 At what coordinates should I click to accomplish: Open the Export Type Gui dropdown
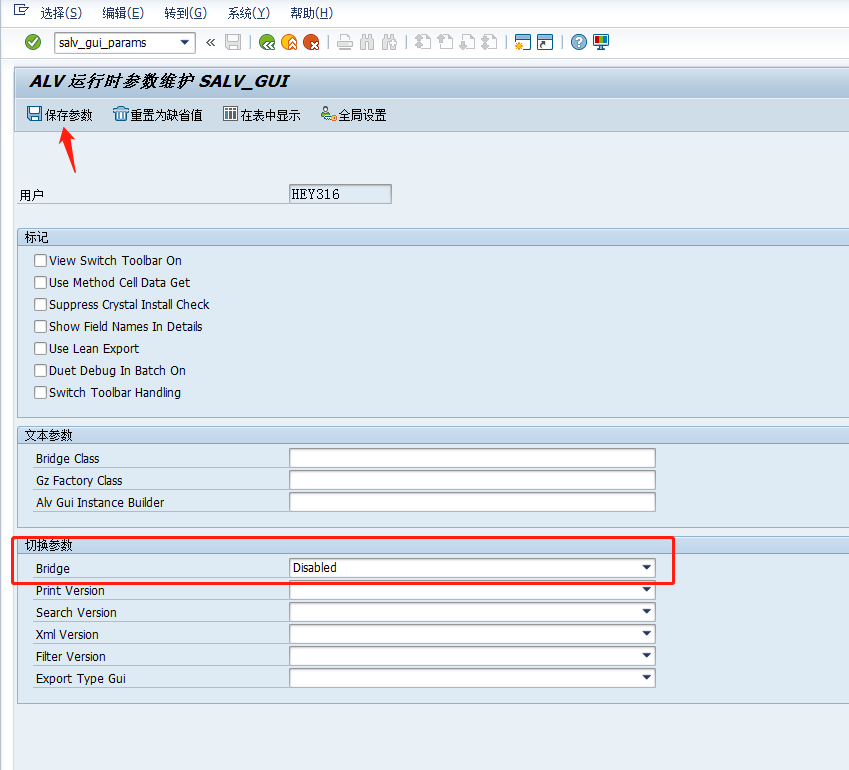coord(644,677)
